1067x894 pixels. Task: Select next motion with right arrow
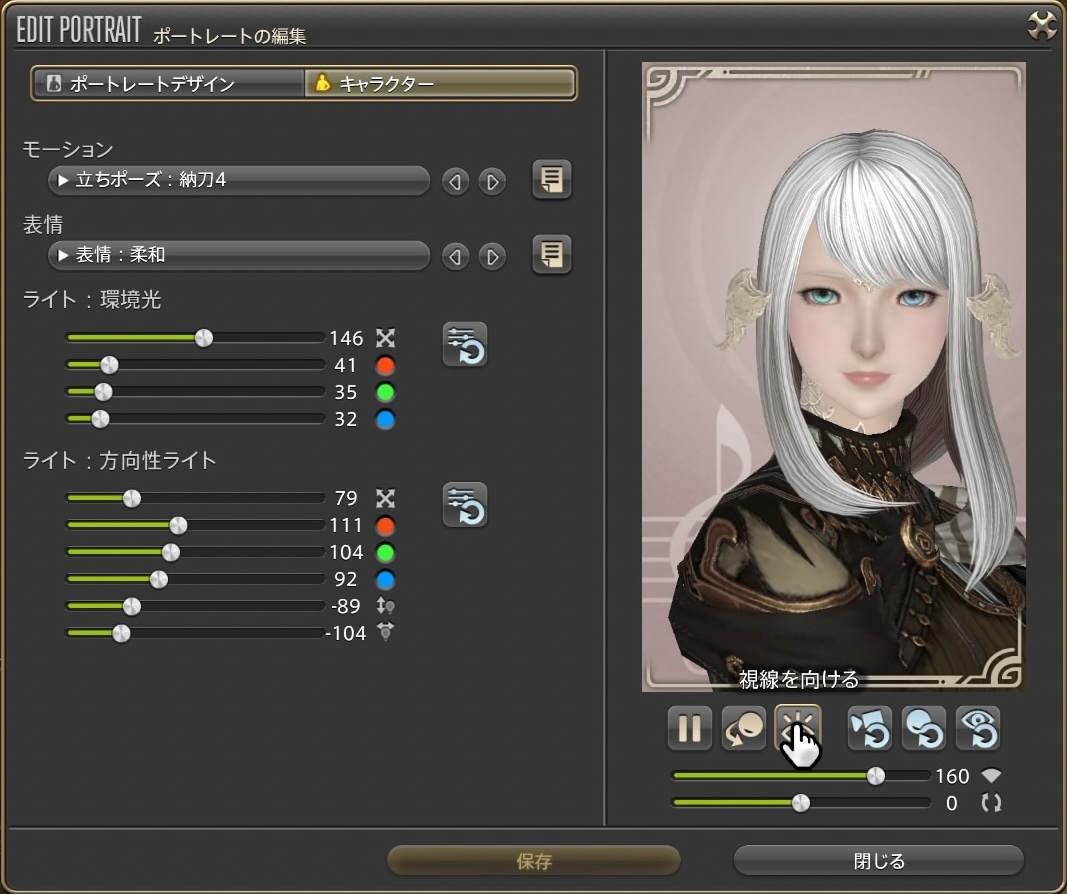(x=491, y=182)
